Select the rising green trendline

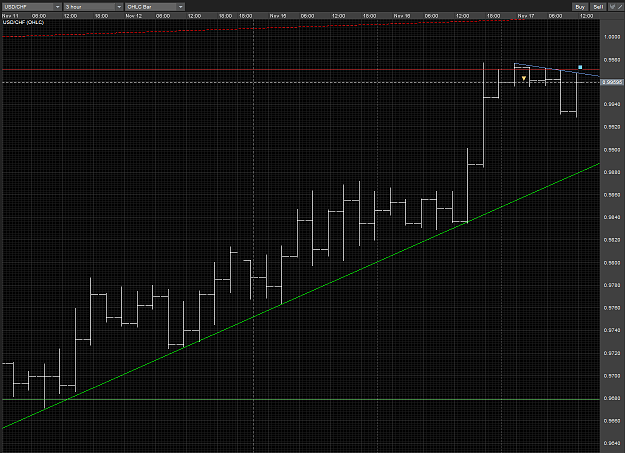pyautogui.click(x=301, y=296)
